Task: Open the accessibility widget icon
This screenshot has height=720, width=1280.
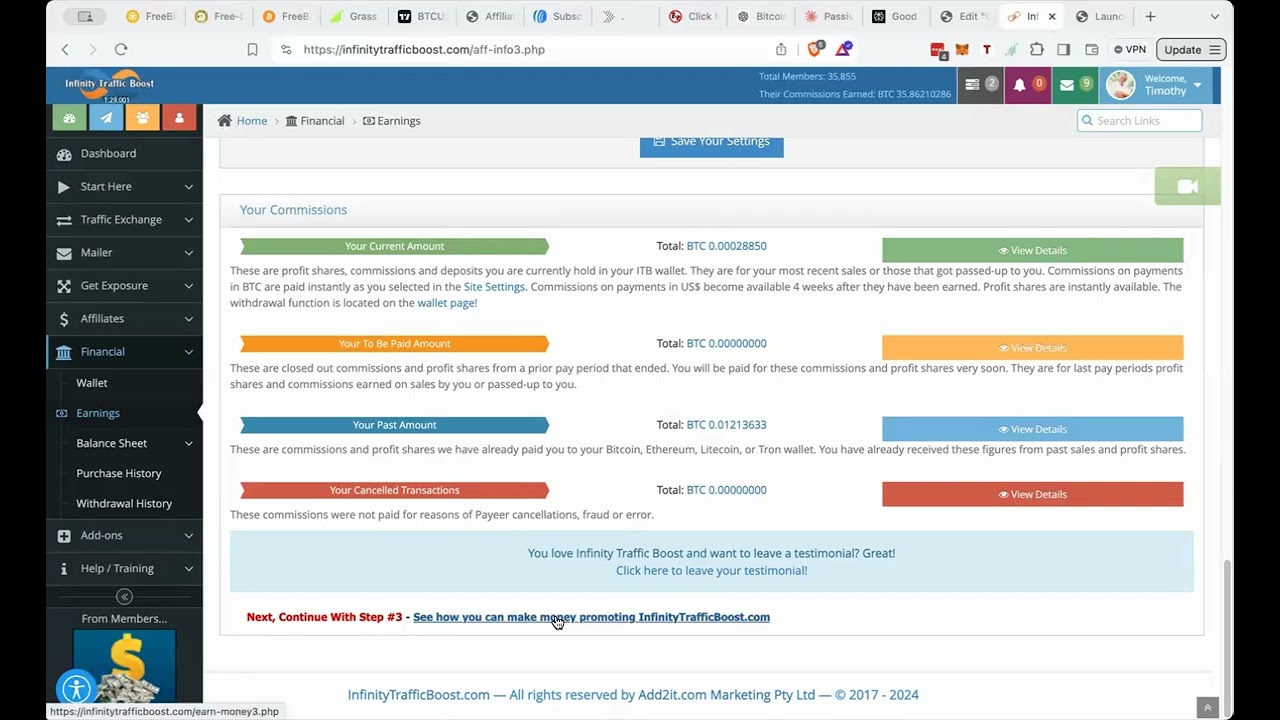Action: coord(76,688)
